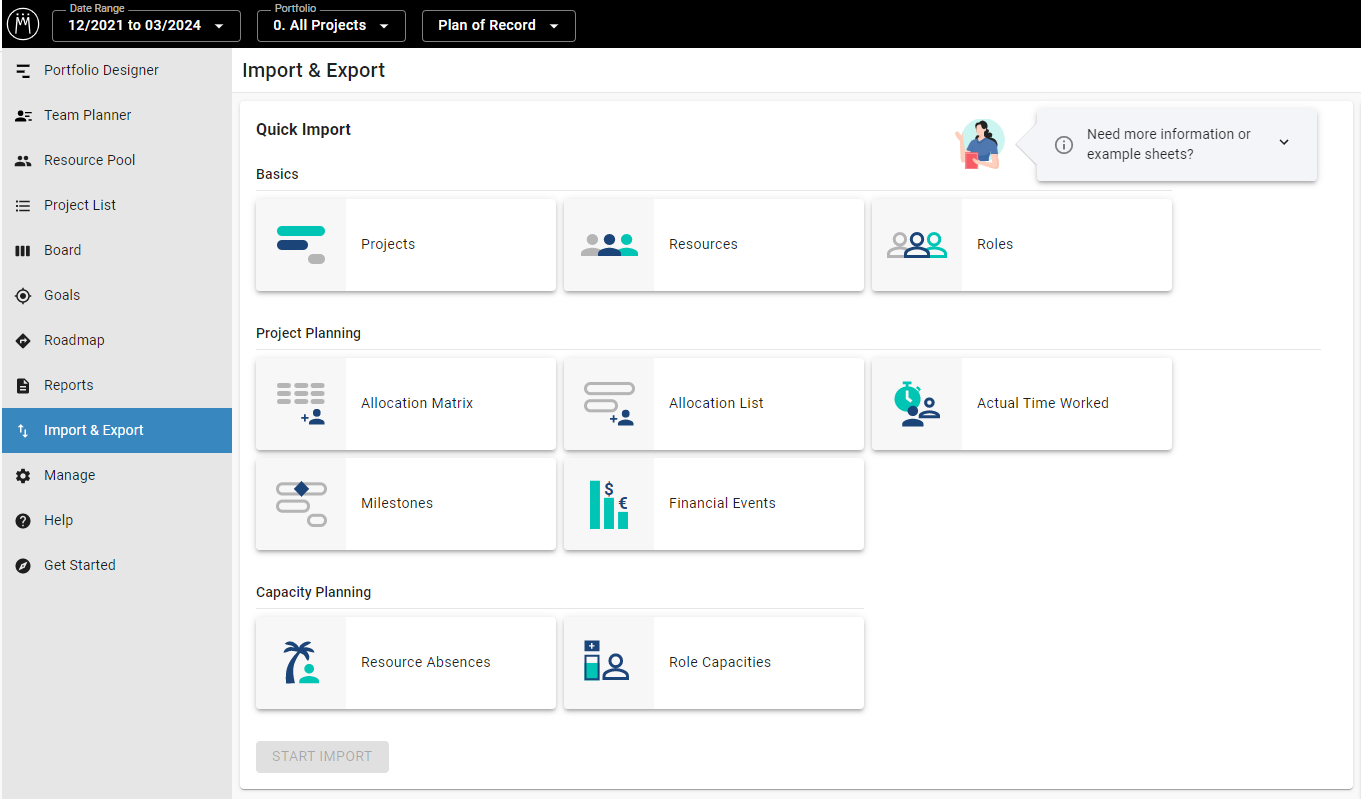Open the Date Range dropdown

pyautogui.click(x=146, y=25)
